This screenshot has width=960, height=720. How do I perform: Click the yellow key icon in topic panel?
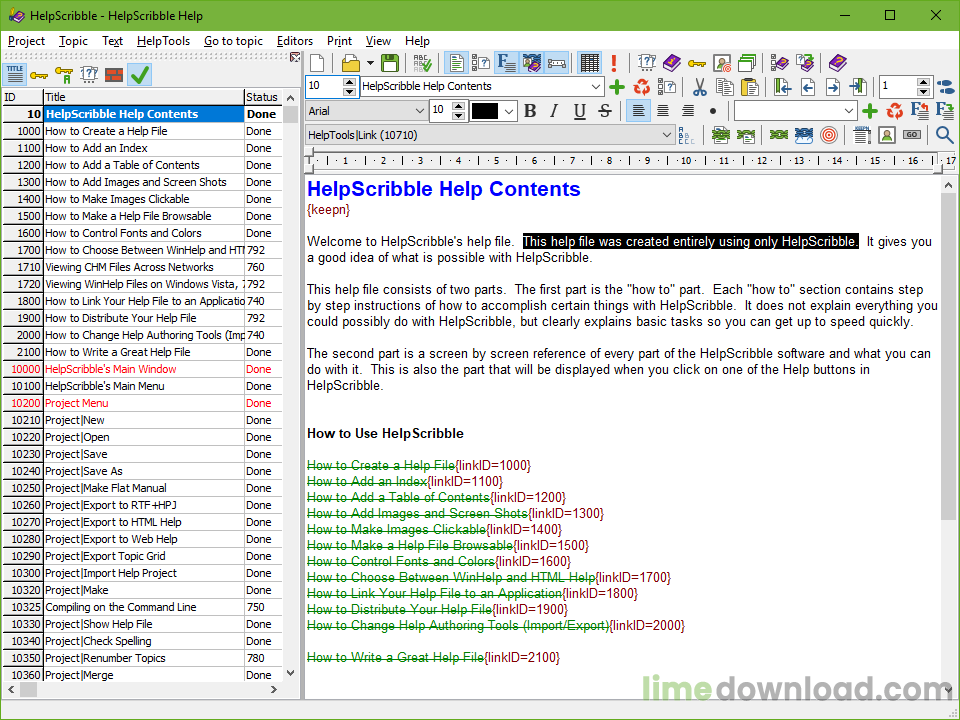pyautogui.click(x=39, y=75)
